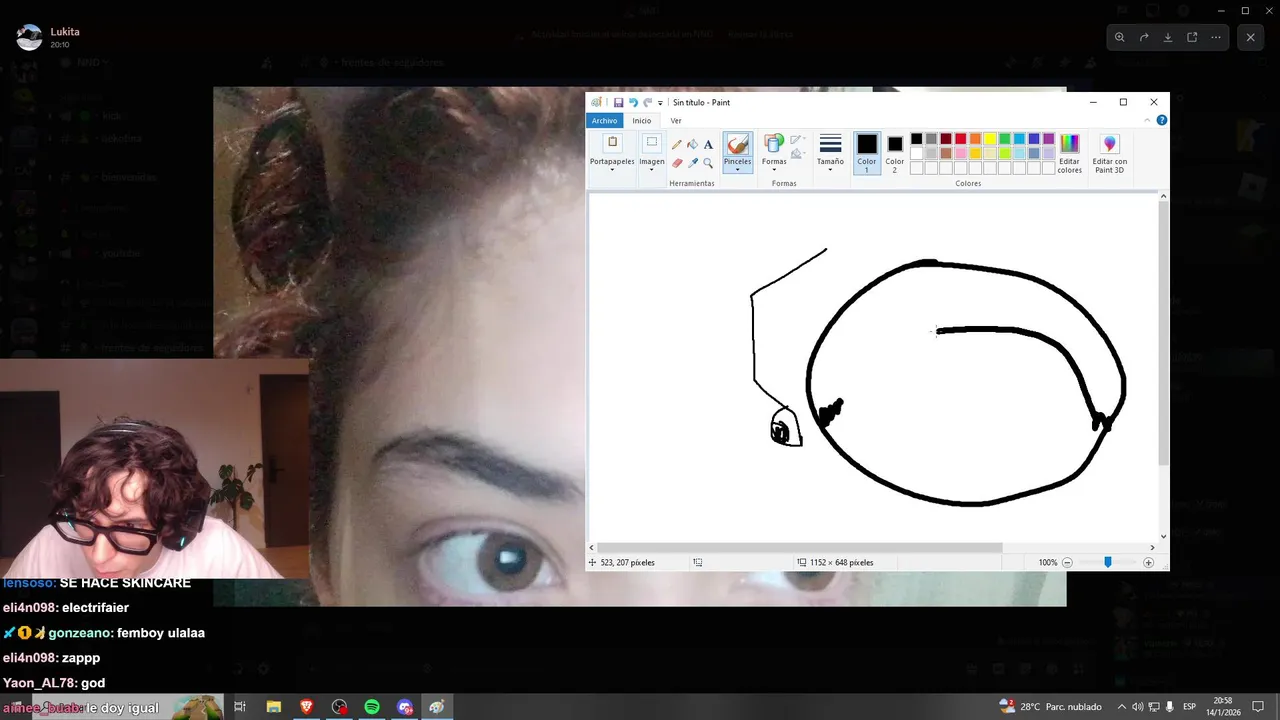
Task: Click the Paint icon in the taskbar
Action: pyautogui.click(x=437, y=707)
